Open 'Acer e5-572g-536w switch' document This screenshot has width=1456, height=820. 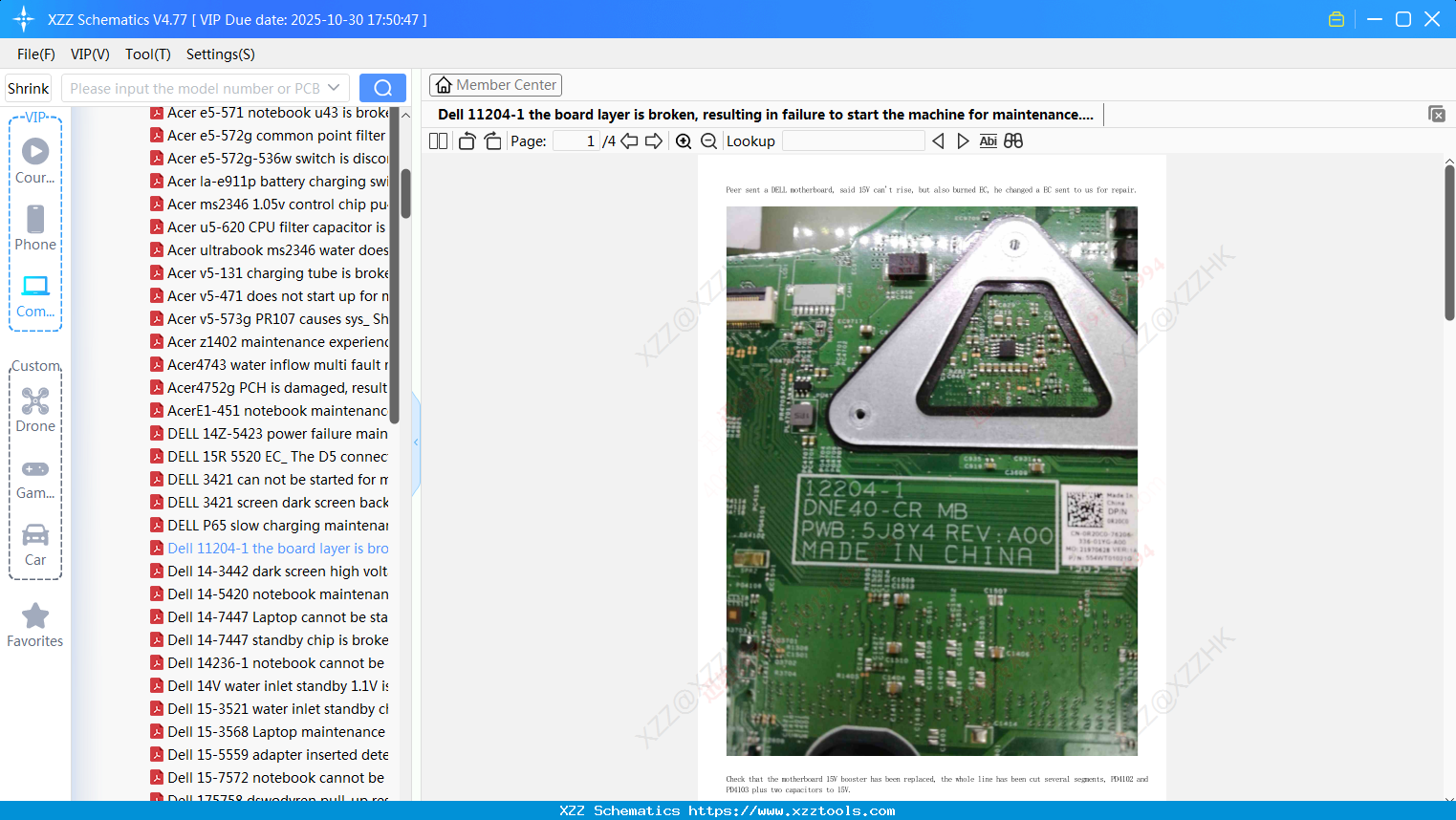[x=269, y=159]
